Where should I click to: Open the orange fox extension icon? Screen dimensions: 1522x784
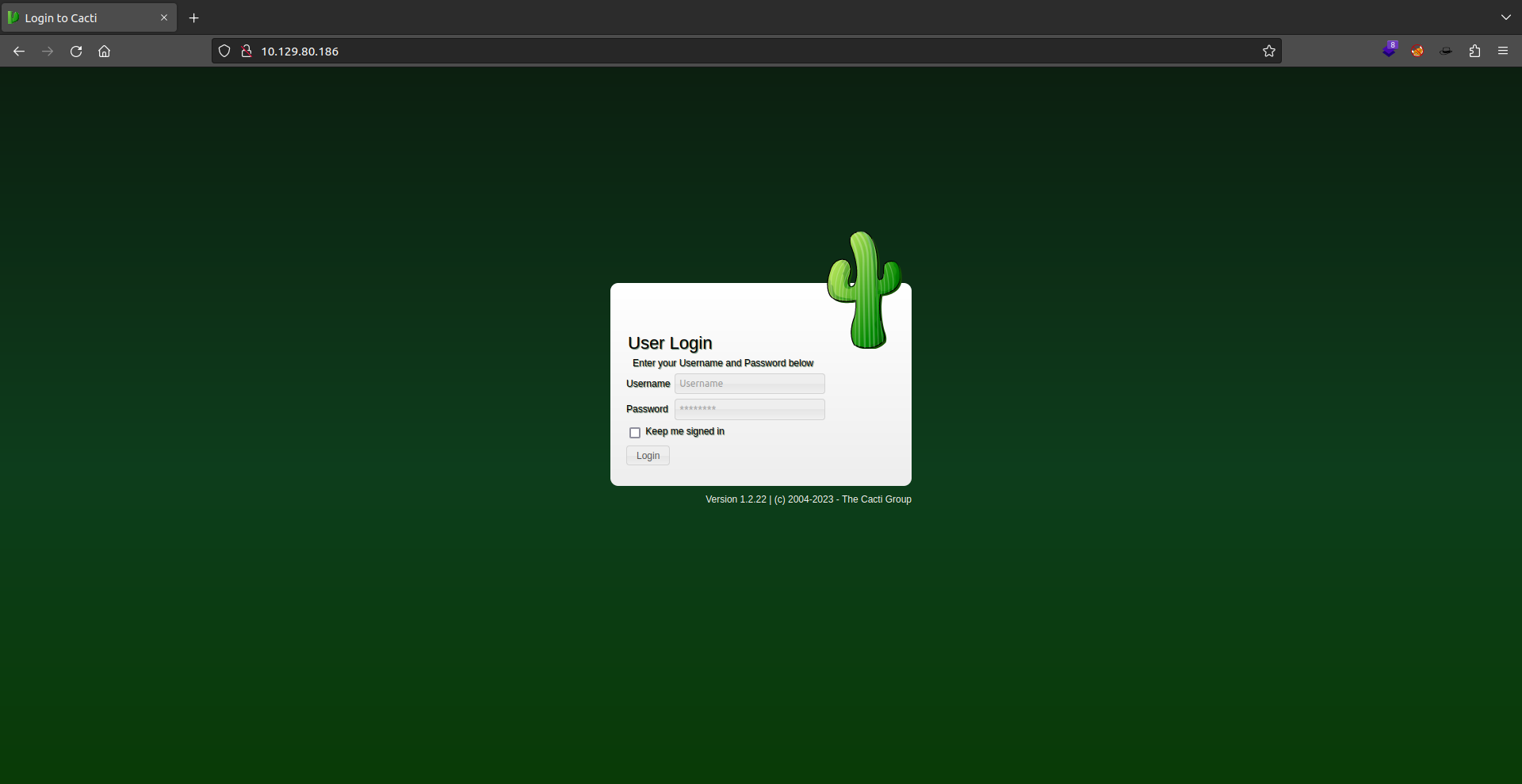pyautogui.click(x=1417, y=51)
